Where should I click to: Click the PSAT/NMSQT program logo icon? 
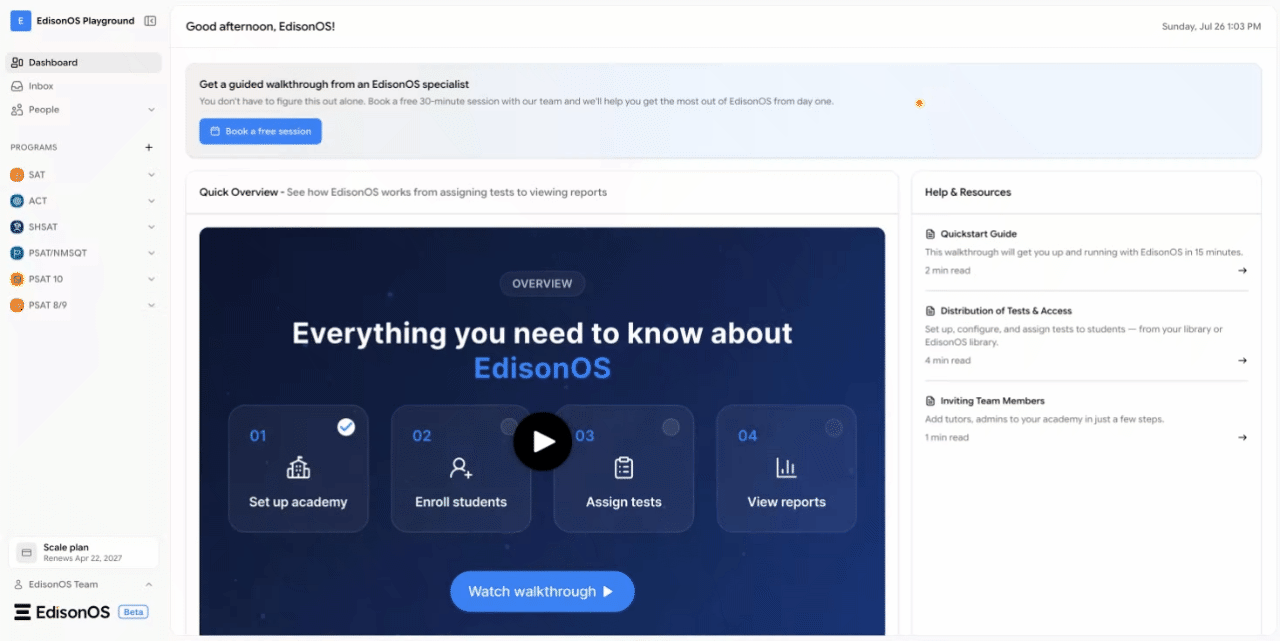(17, 253)
